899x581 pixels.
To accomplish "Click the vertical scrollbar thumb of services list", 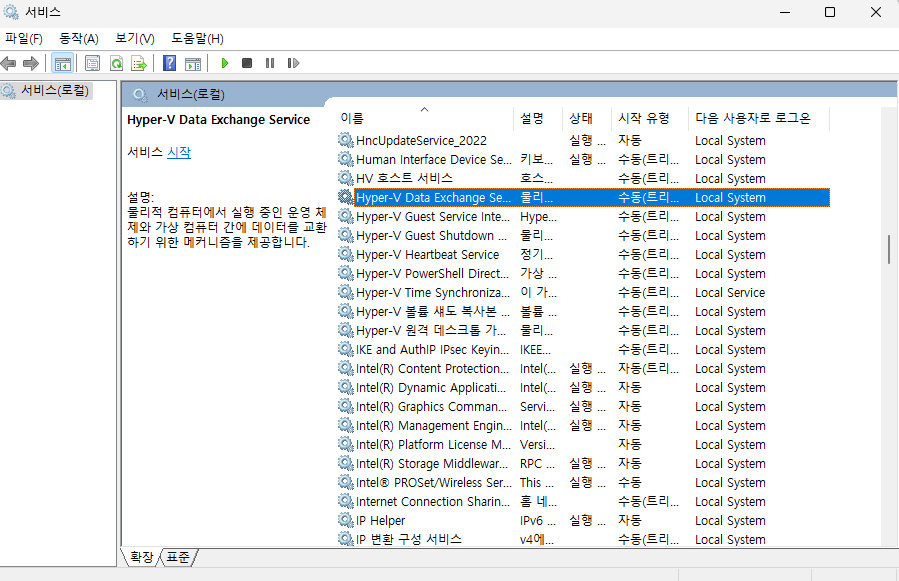I will [x=889, y=249].
